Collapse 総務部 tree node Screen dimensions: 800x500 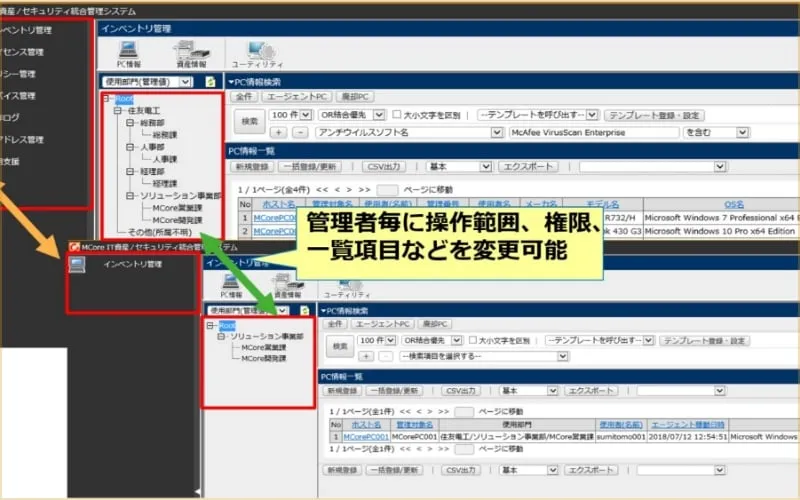[130, 122]
